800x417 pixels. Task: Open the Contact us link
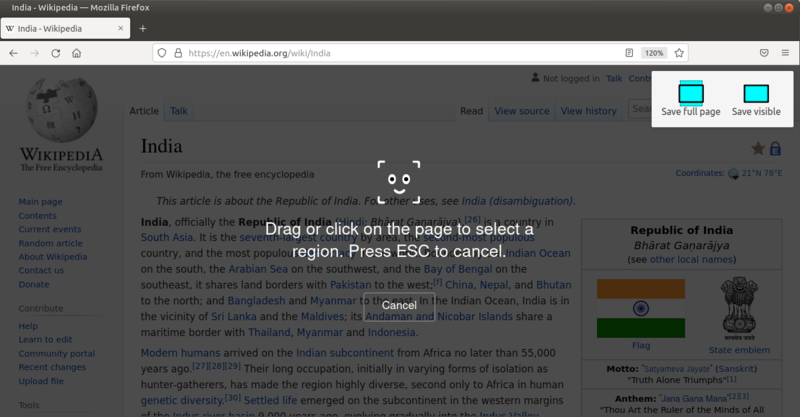coord(41,271)
